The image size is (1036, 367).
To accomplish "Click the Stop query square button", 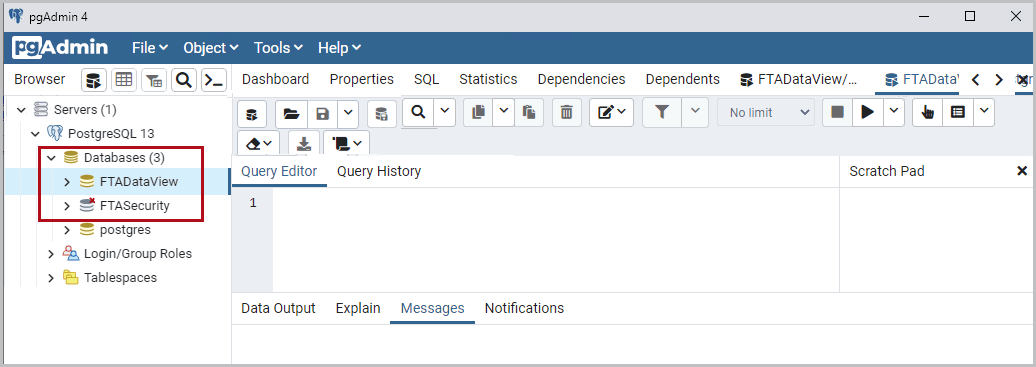I will pyautogui.click(x=837, y=112).
